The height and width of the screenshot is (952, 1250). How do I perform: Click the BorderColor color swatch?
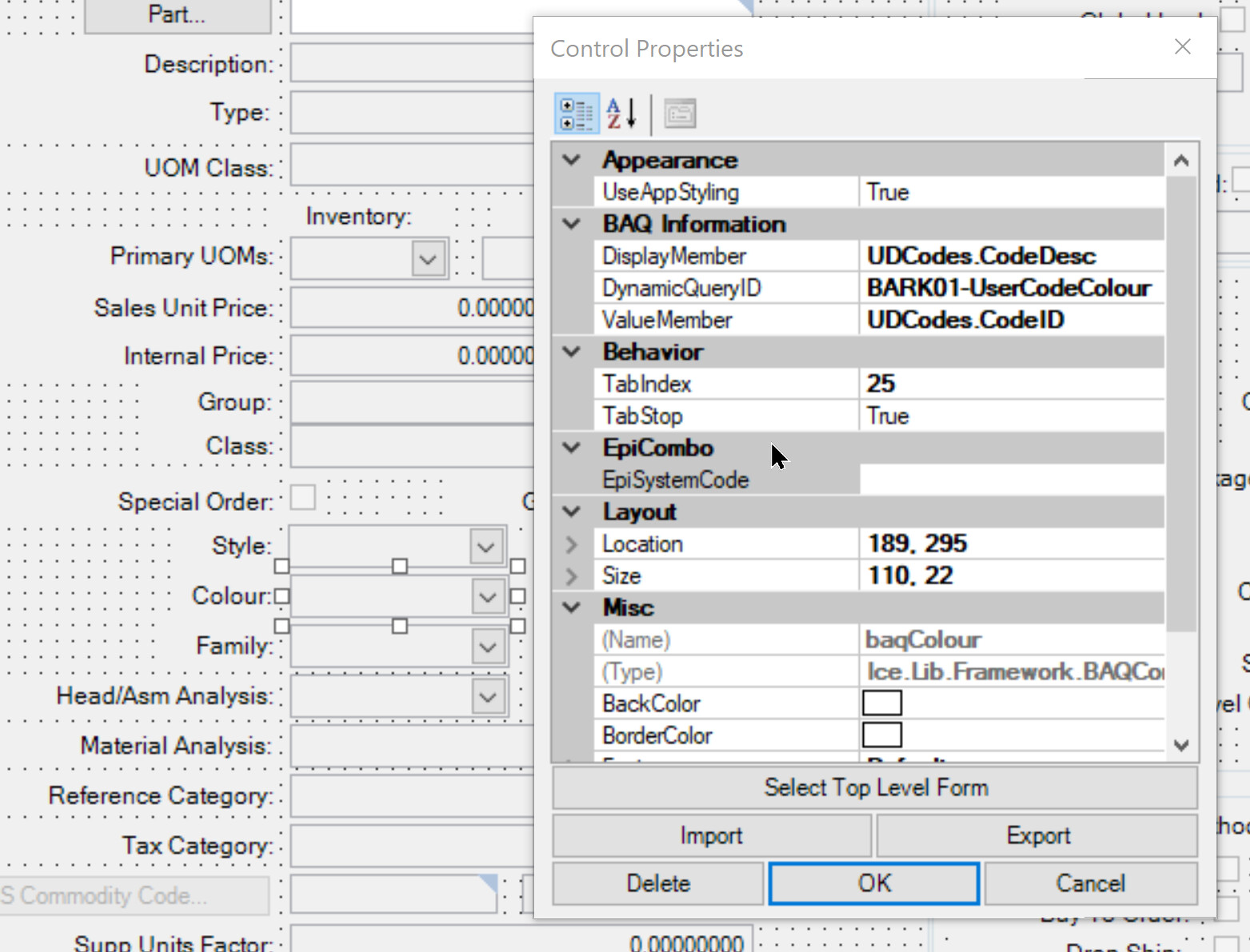882,735
